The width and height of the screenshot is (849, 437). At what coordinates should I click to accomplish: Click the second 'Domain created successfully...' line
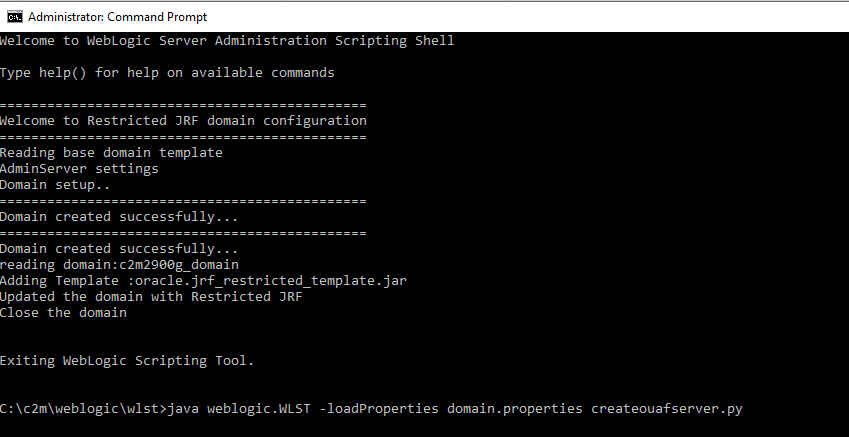pos(119,249)
